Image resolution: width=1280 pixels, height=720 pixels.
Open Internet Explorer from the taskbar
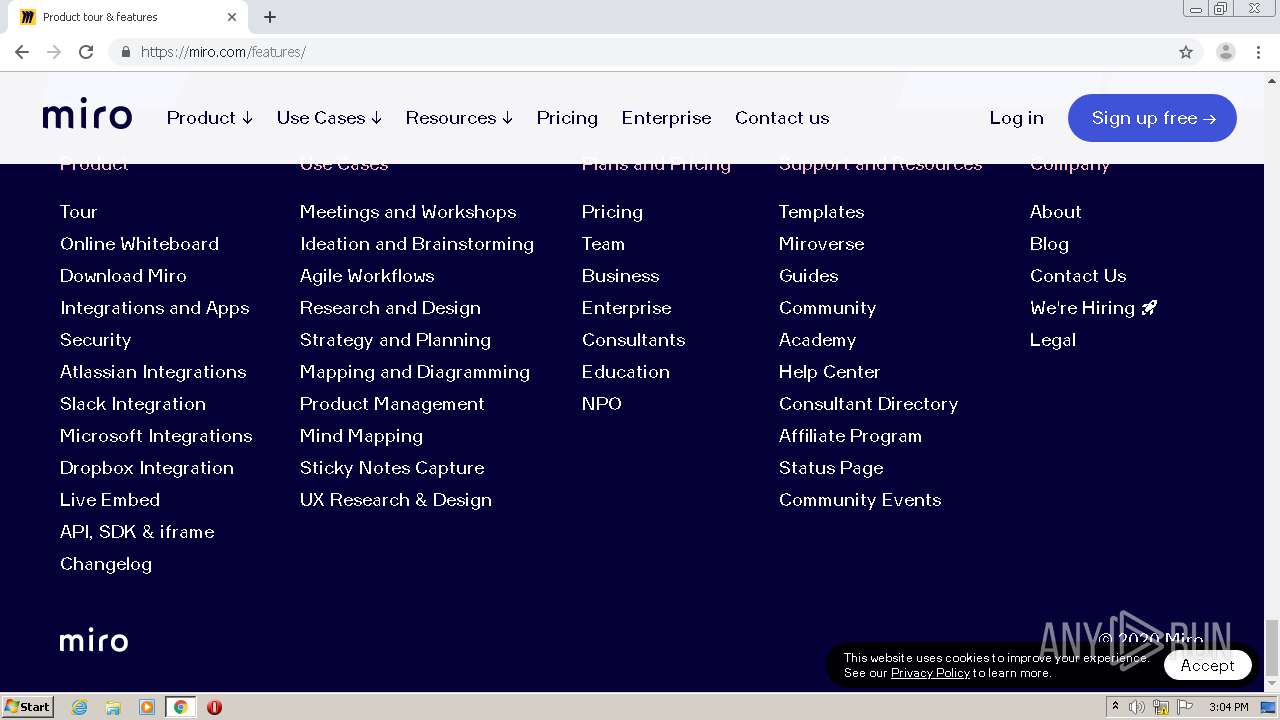79,707
